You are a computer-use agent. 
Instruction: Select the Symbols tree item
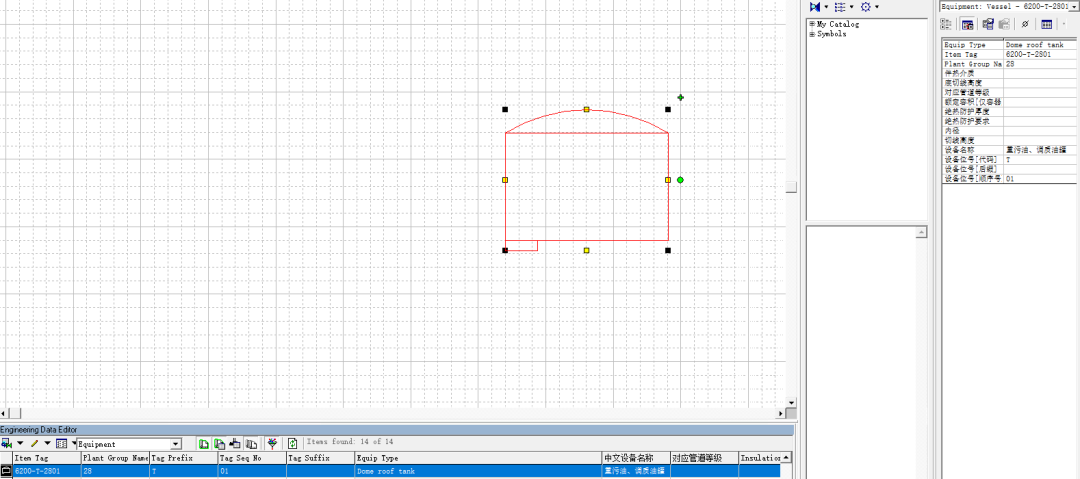click(x=832, y=34)
